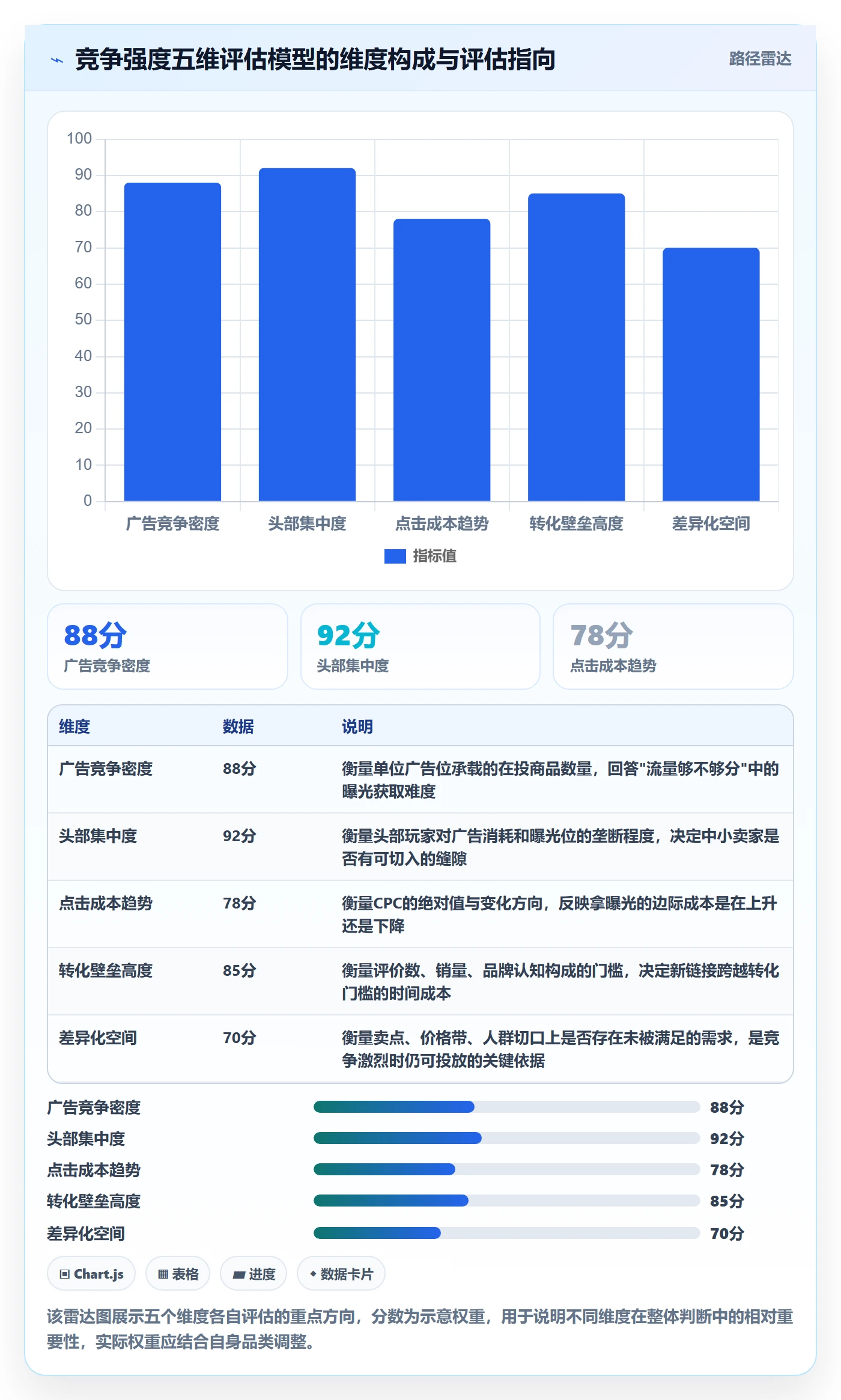Click the 广告竞争密度 progress row label
841x1400 pixels.
coord(94,1108)
